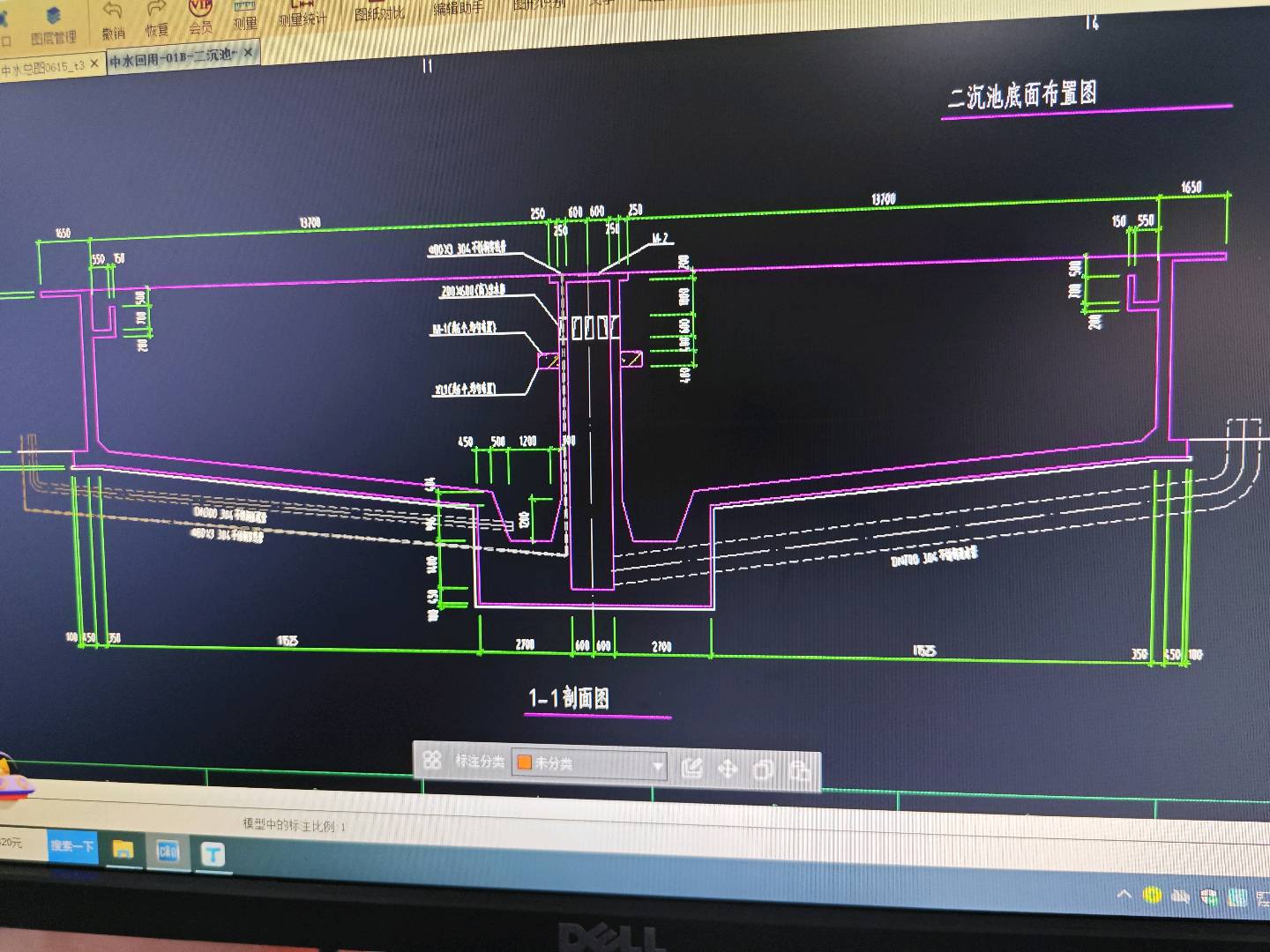
Task: Click the 撤销 undo arrow
Action: [112, 20]
